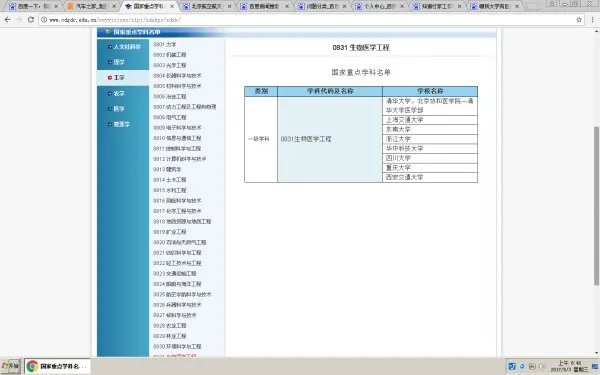Image resolution: width=600 pixels, height=375 pixels.
Task: Open 0814 土木工程 link
Action: (170, 180)
